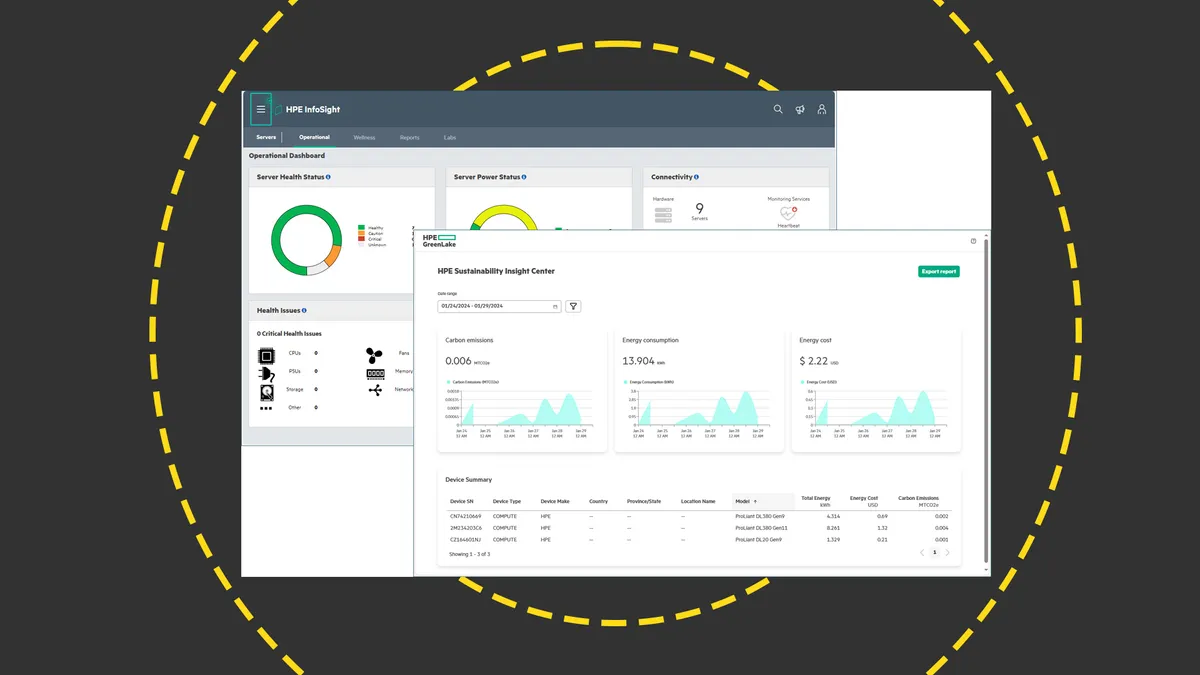1200x675 pixels.
Task: Sort table by the Model column header
Action: coord(746,501)
